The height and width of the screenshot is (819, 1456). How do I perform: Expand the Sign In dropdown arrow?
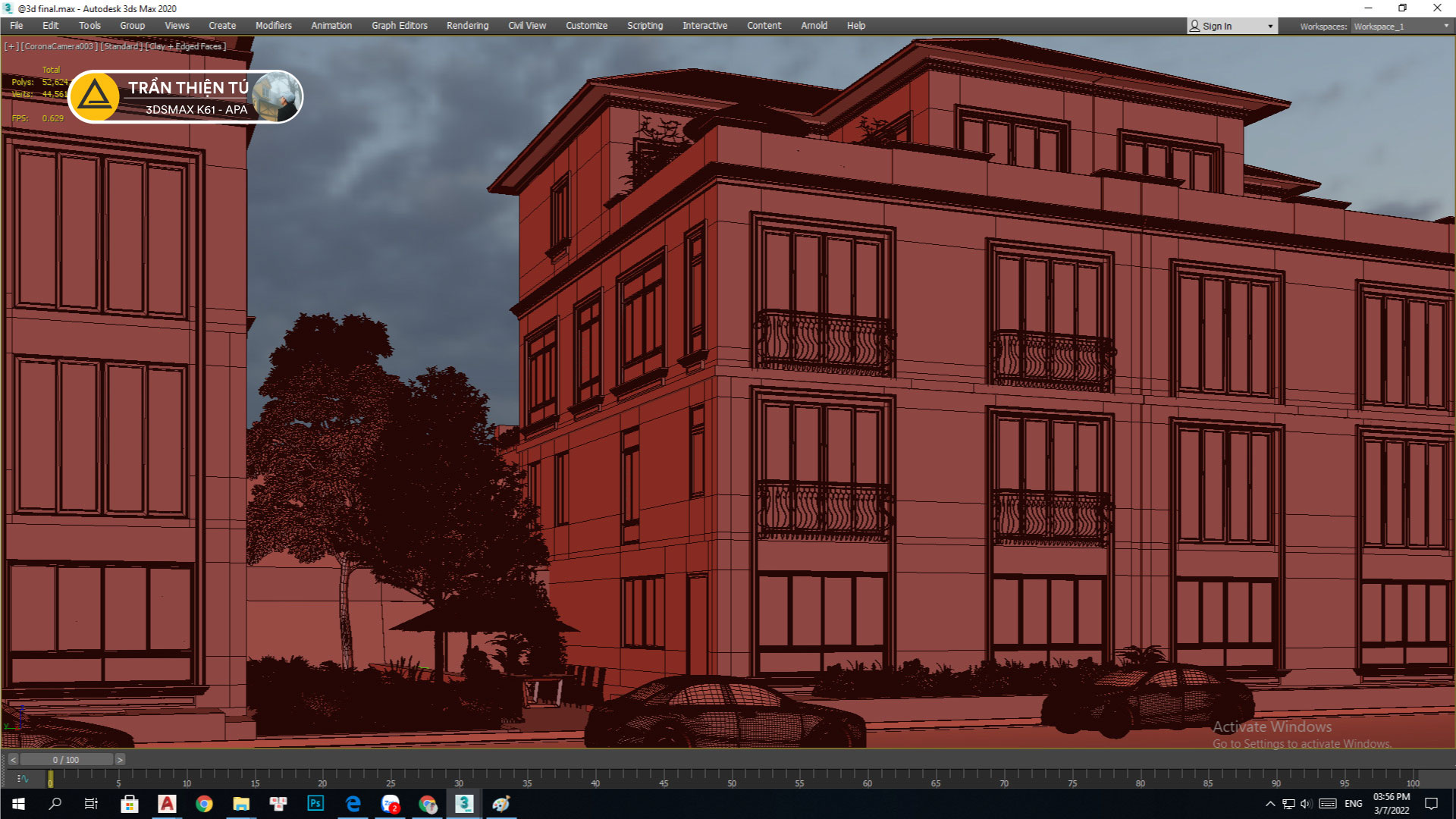point(1270,27)
